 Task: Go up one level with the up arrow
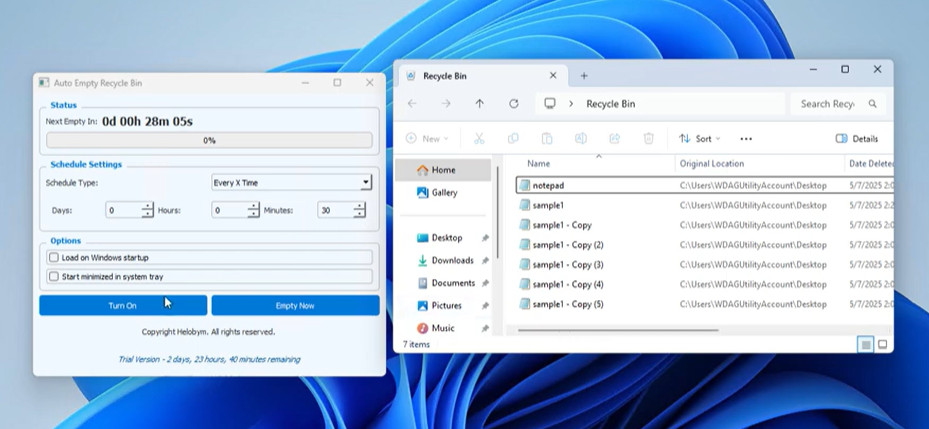point(479,104)
